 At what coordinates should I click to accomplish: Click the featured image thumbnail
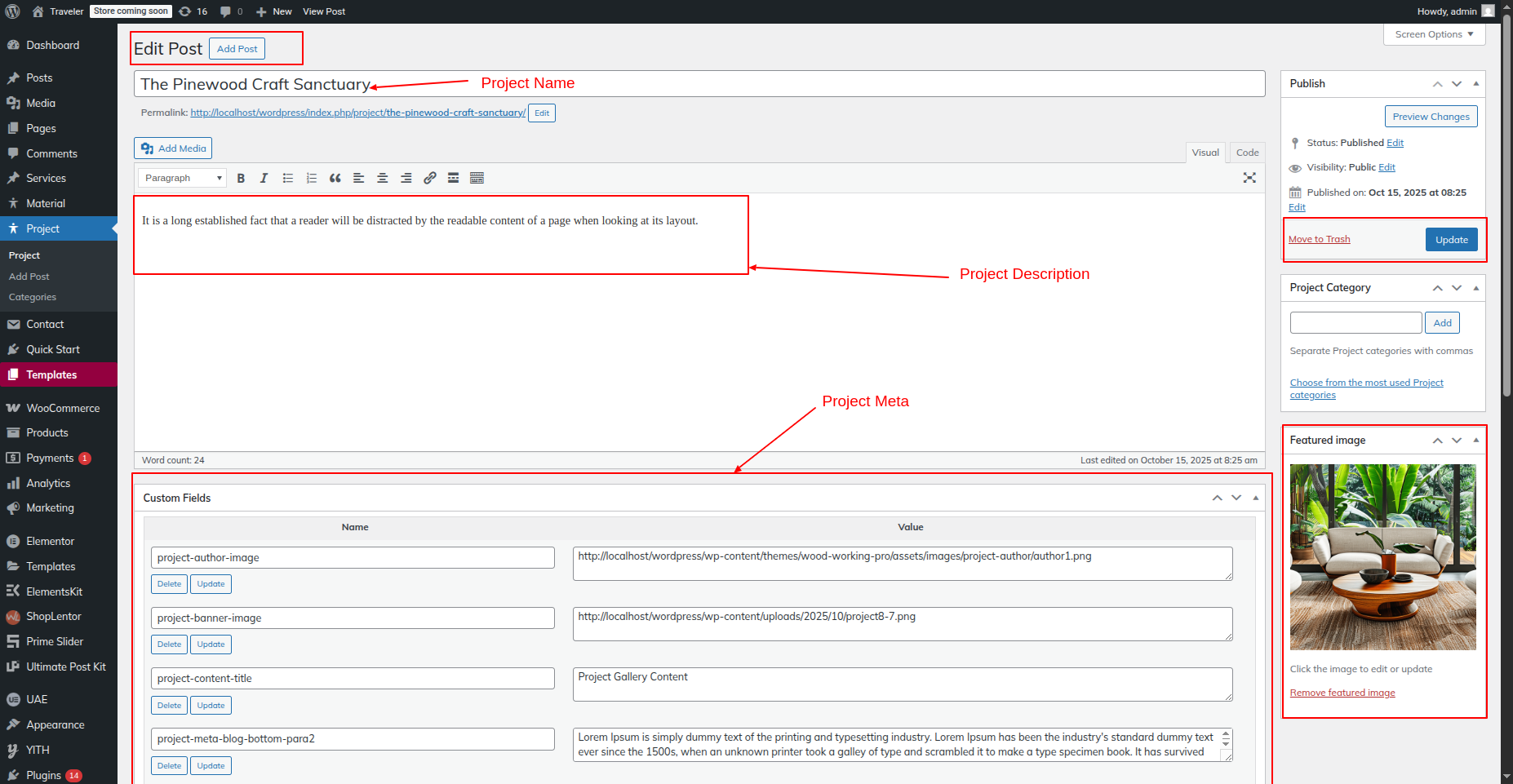coord(1382,557)
